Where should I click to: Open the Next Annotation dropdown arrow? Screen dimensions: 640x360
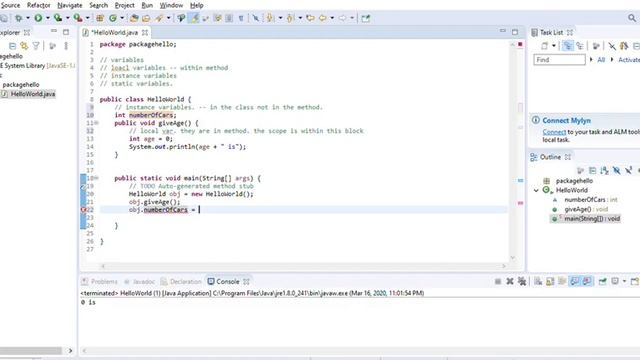click(280, 18)
